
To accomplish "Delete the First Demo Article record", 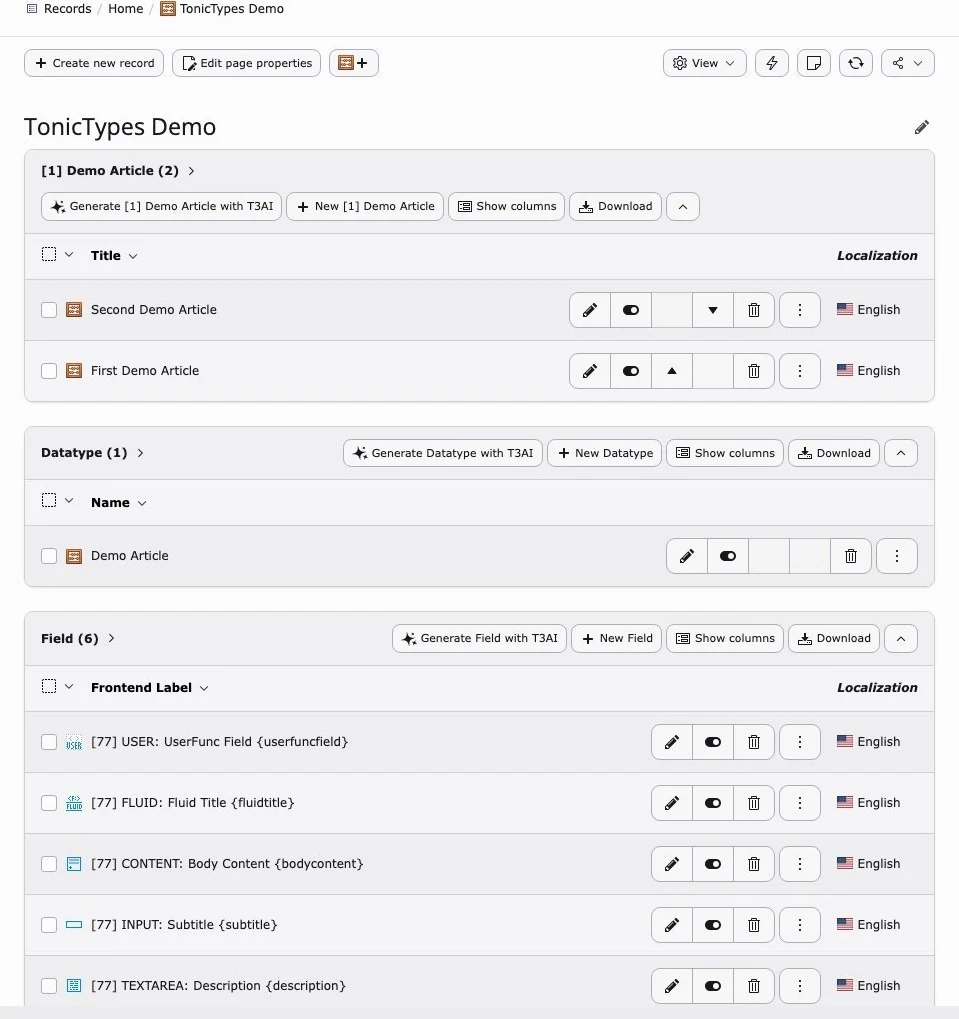I will click(x=754, y=371).
